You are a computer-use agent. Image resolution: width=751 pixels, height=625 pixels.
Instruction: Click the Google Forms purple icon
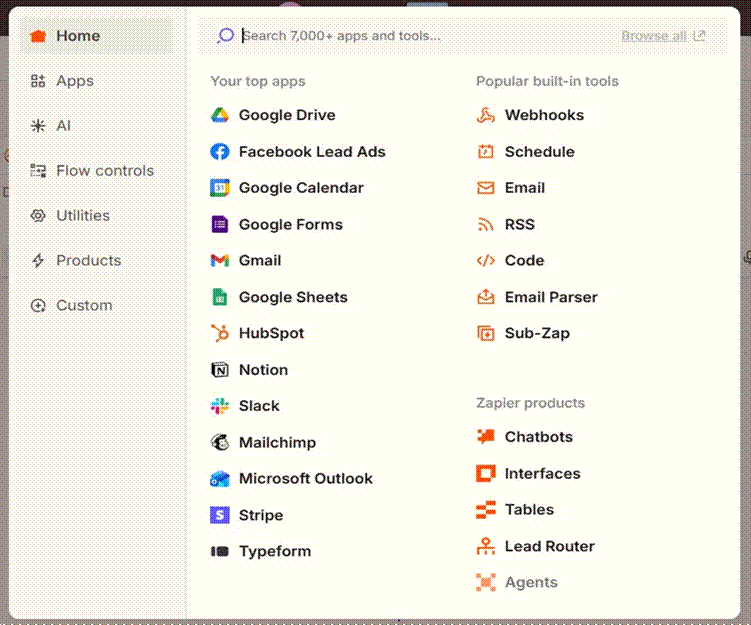click(x=220, y=224)
